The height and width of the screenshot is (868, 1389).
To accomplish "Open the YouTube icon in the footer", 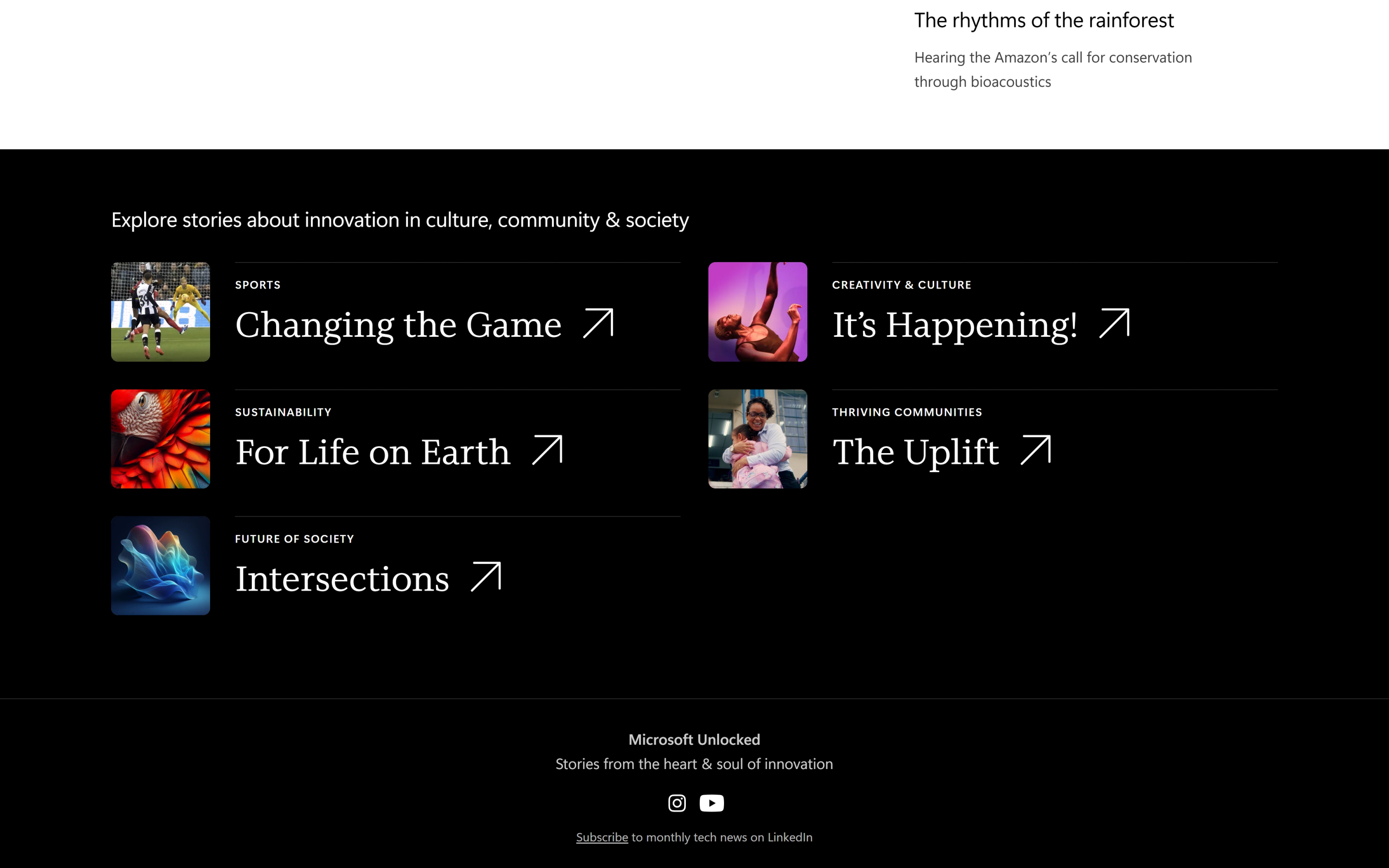I will click(x=712, y=802).
